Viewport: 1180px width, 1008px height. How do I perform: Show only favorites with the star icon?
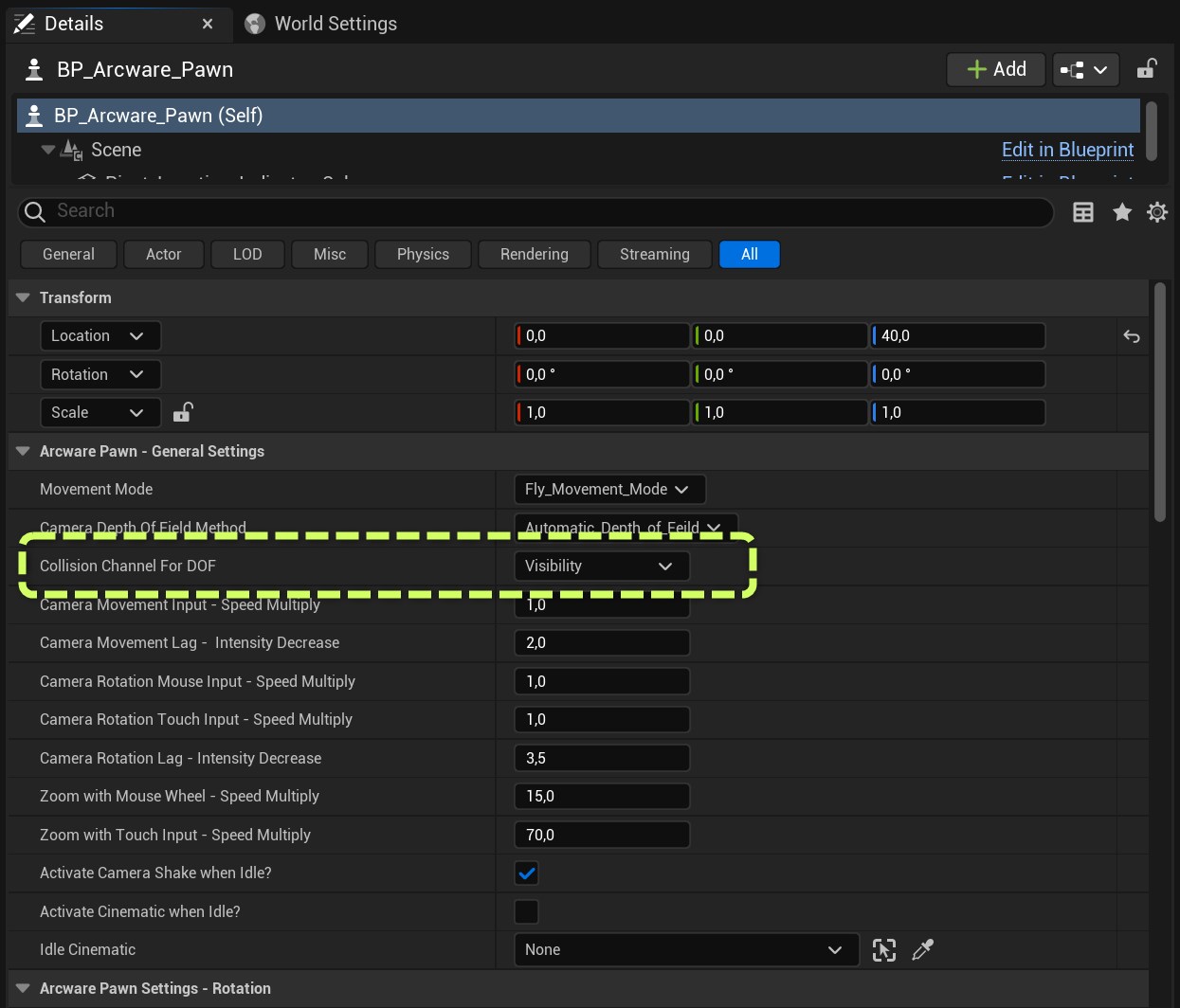pyautogui.click(x=1122, y=212)
